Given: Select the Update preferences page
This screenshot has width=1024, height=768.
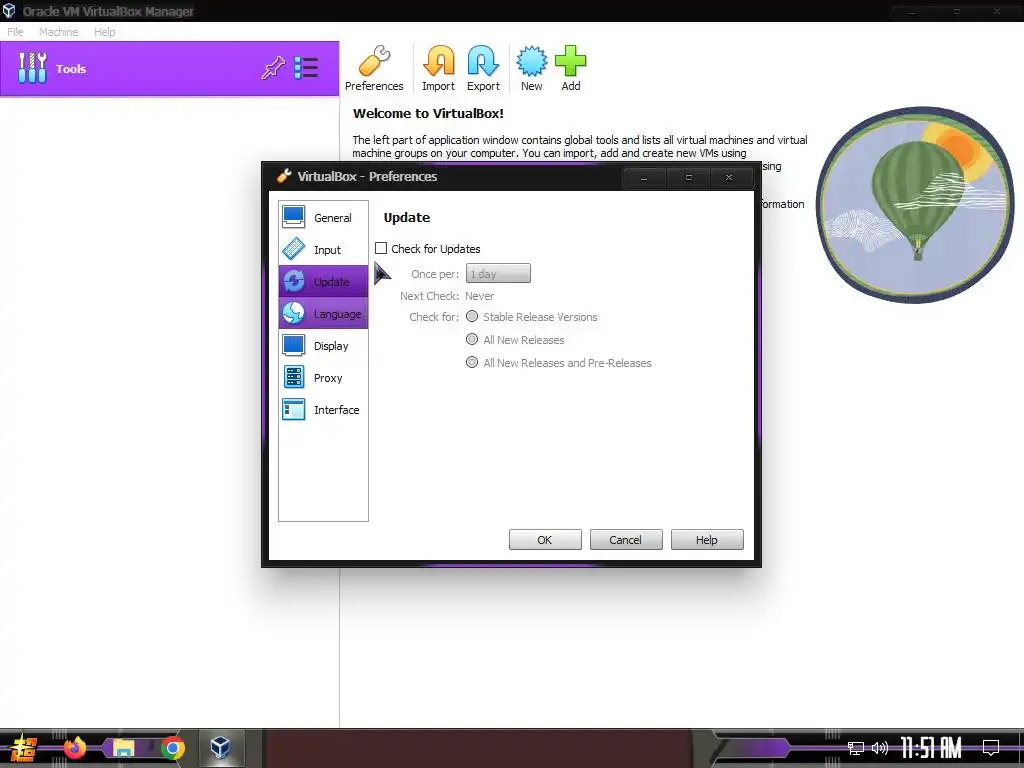Looking at the screenshot, I should click(x=323, y=281).
